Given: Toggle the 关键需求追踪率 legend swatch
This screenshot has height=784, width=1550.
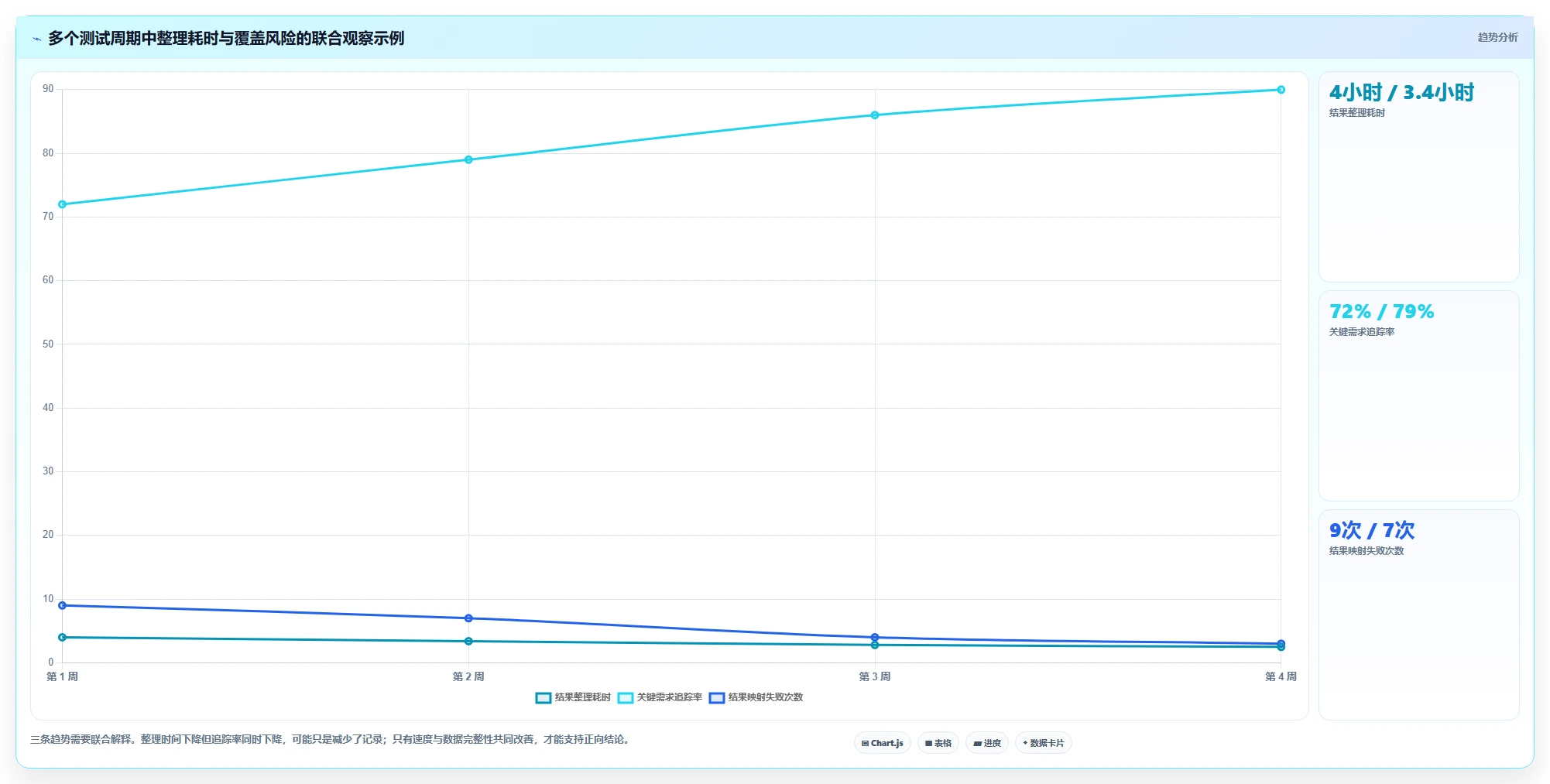Looking at the screenshot, I should (626, 697).
